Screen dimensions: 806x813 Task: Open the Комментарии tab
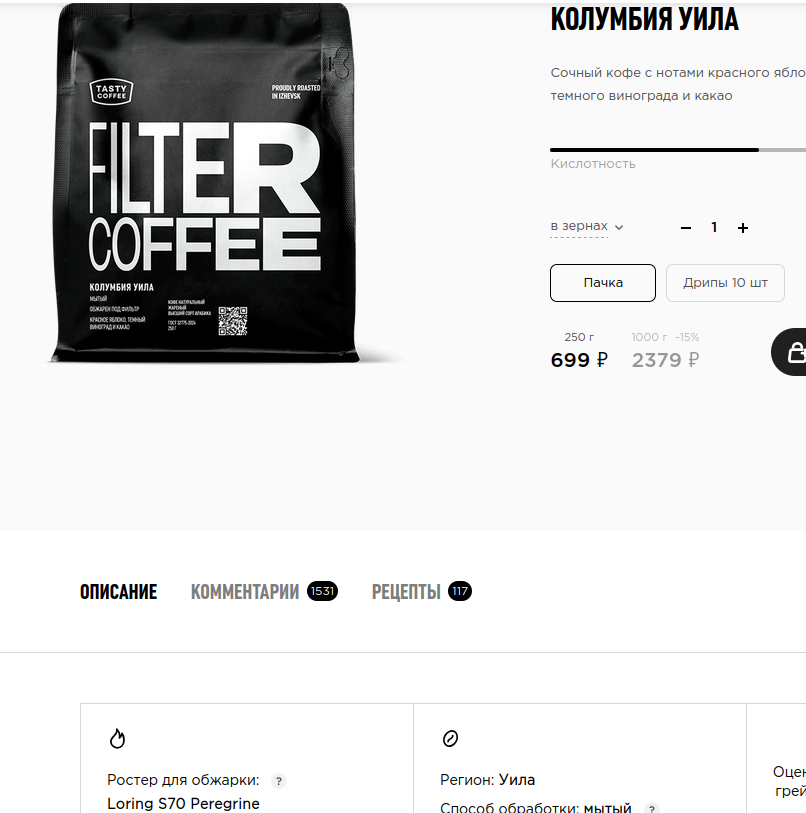[264, 592]
